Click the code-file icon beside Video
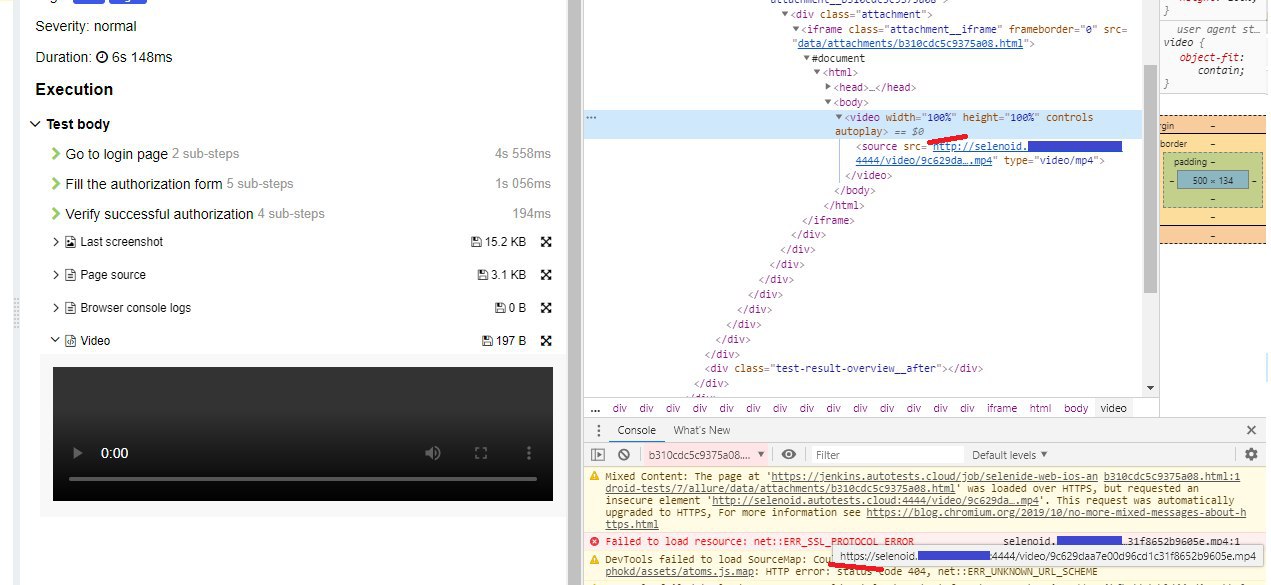 click(71, 341)
